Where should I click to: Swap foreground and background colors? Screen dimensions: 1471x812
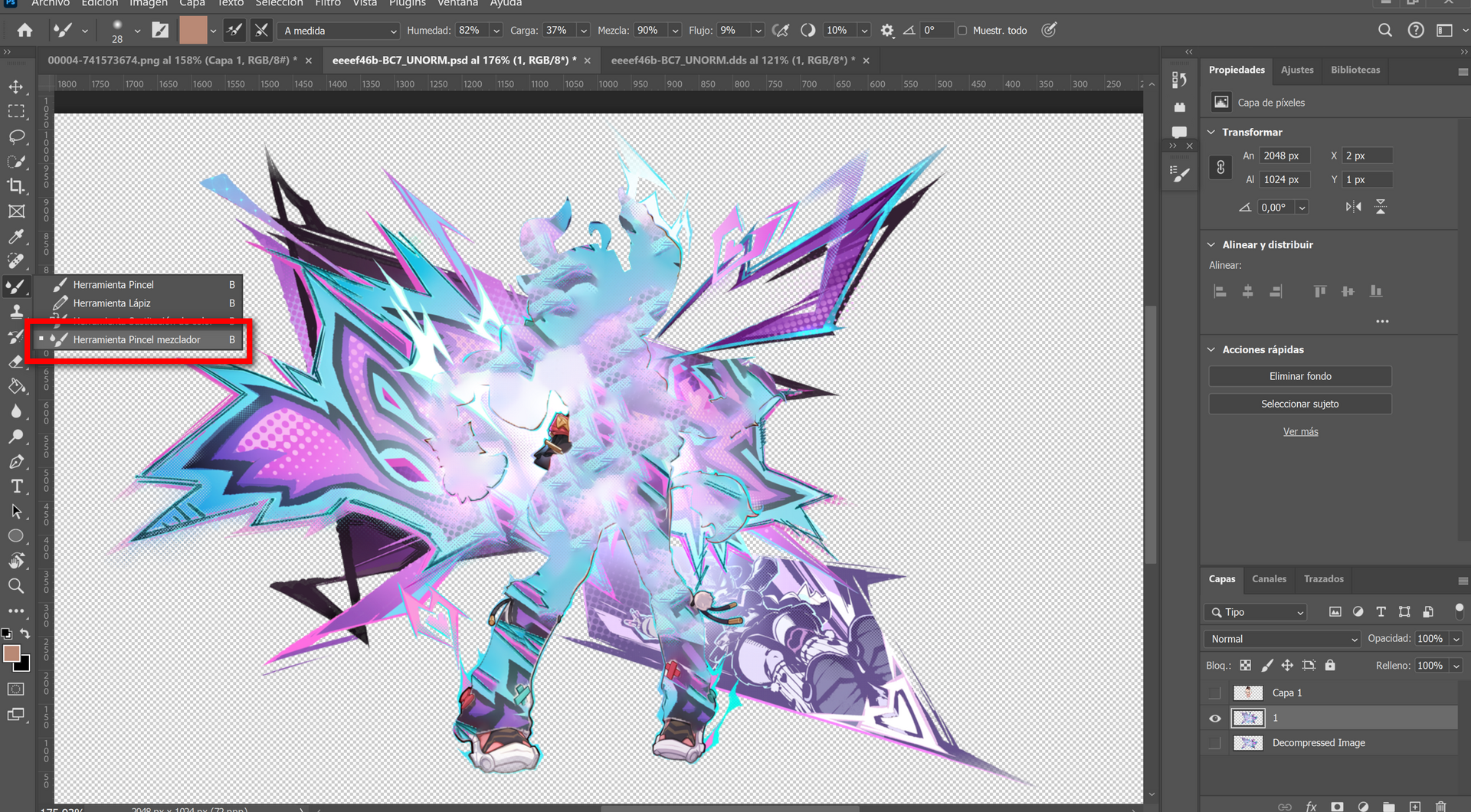click(25, 634)
